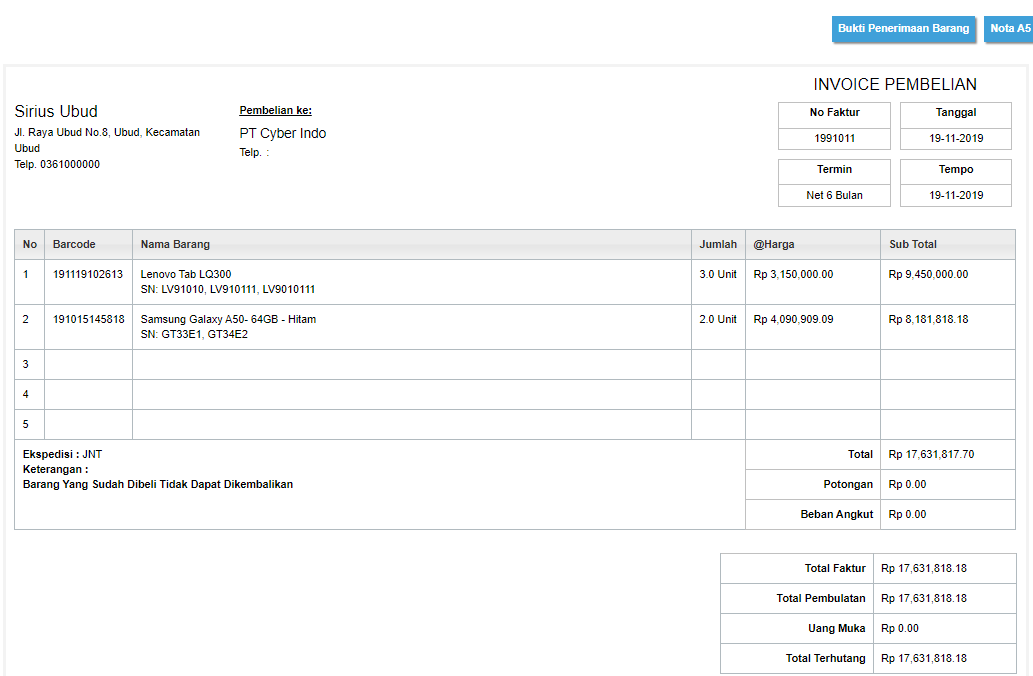Click the No column header
The image size is (1033, 676).
coord(30,244)
